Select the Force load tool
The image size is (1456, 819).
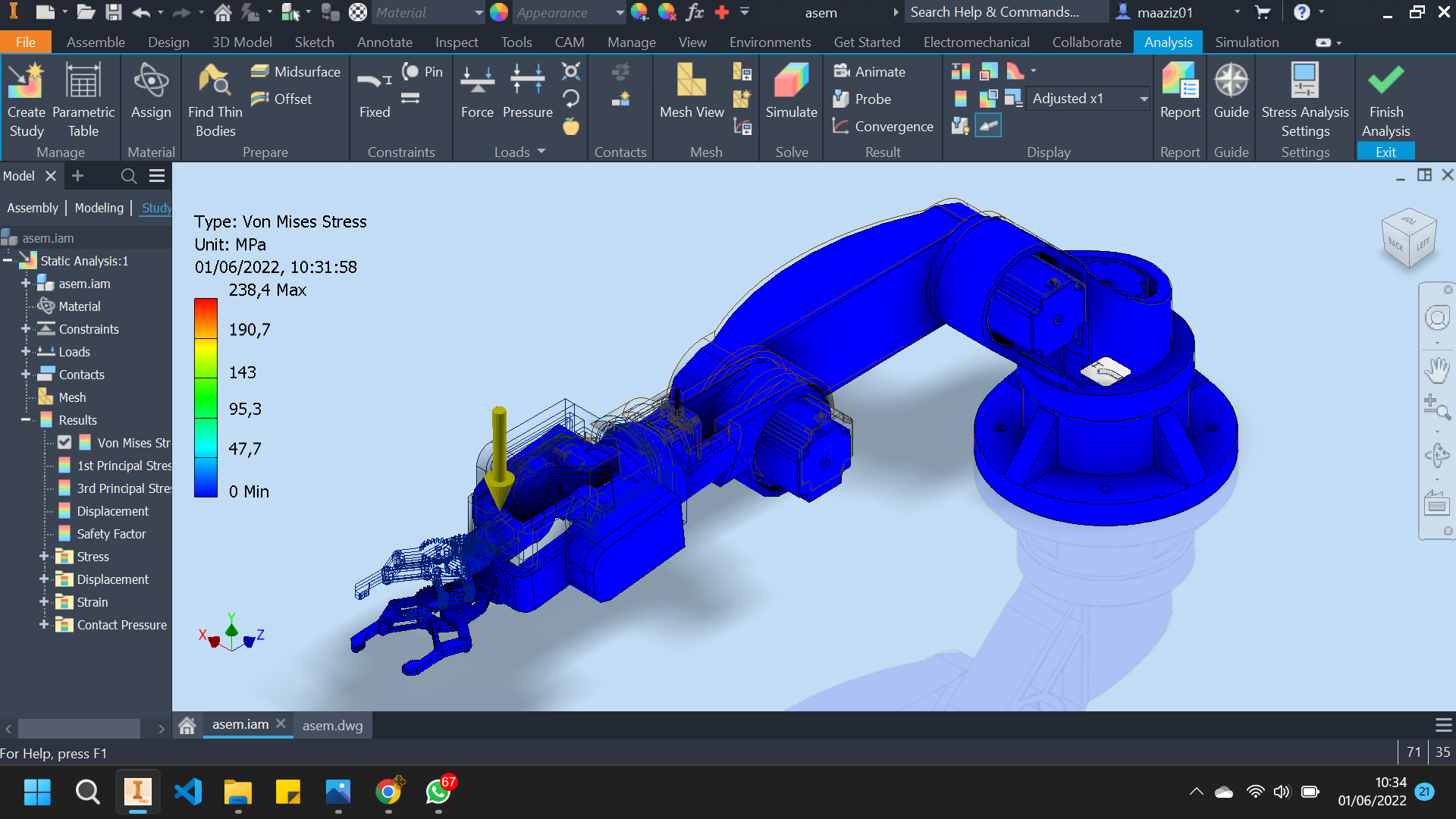(477, 91)
